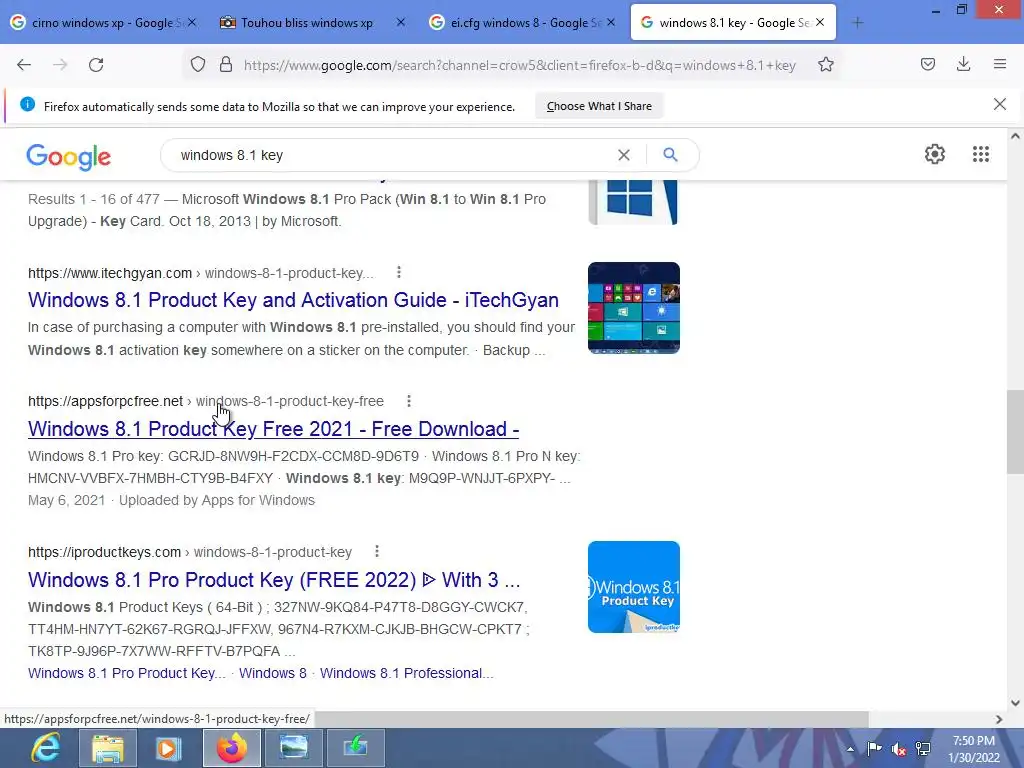Image resolution: width=1024 pixels, height=768 pixels.
Task: Show site security padlock info
Action: (226, 65)
